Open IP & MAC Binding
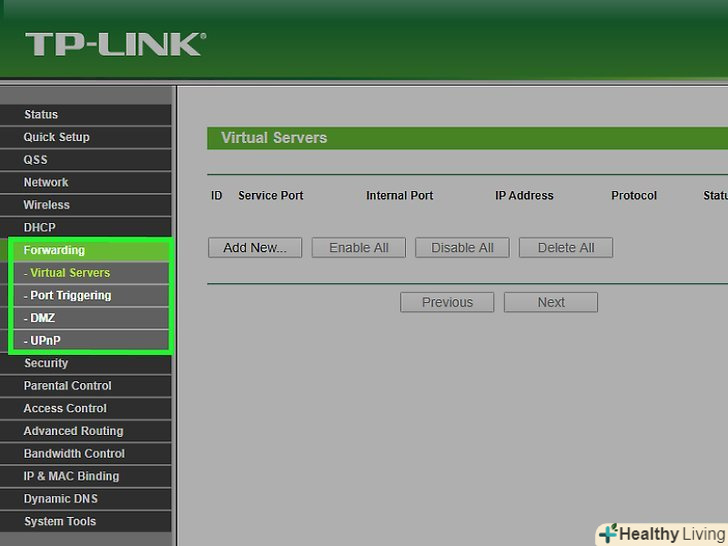 [x=85, y=476]
